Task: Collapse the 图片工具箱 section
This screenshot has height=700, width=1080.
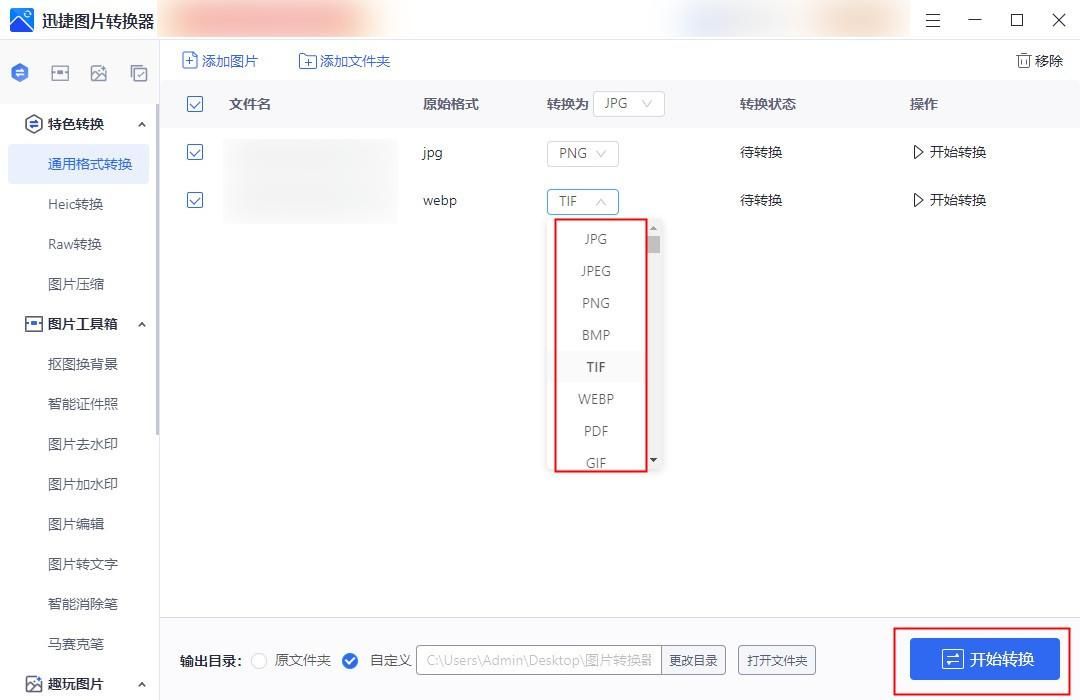Action: coord(142,325)
